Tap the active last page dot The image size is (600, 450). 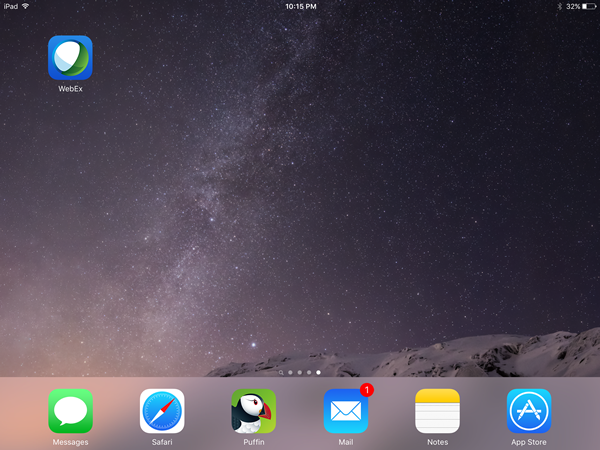(x=318, y=372)
